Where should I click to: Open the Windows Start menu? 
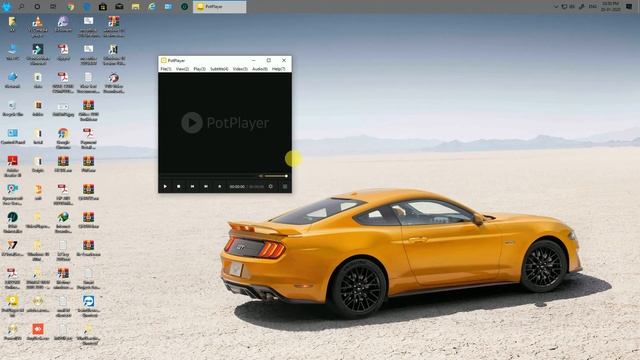coord(6,7)
